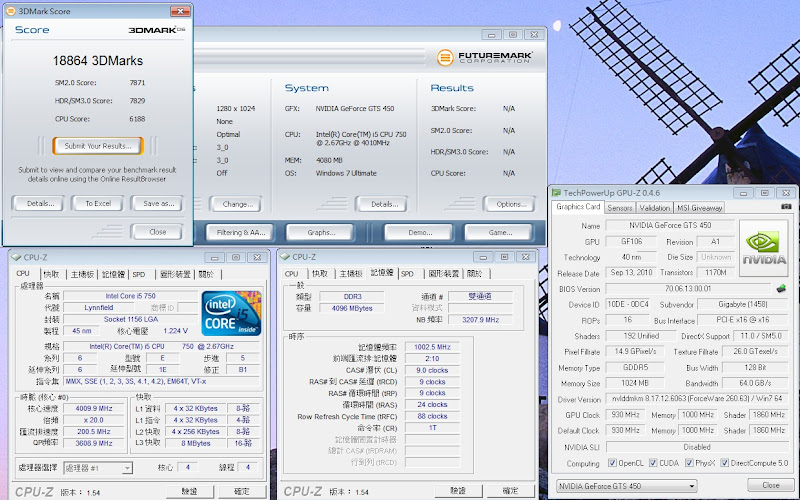The image size is (800, 500).
Task: Open the MSI Giveaway tab in GPU-Z
Action: click(x=699, y=208)
